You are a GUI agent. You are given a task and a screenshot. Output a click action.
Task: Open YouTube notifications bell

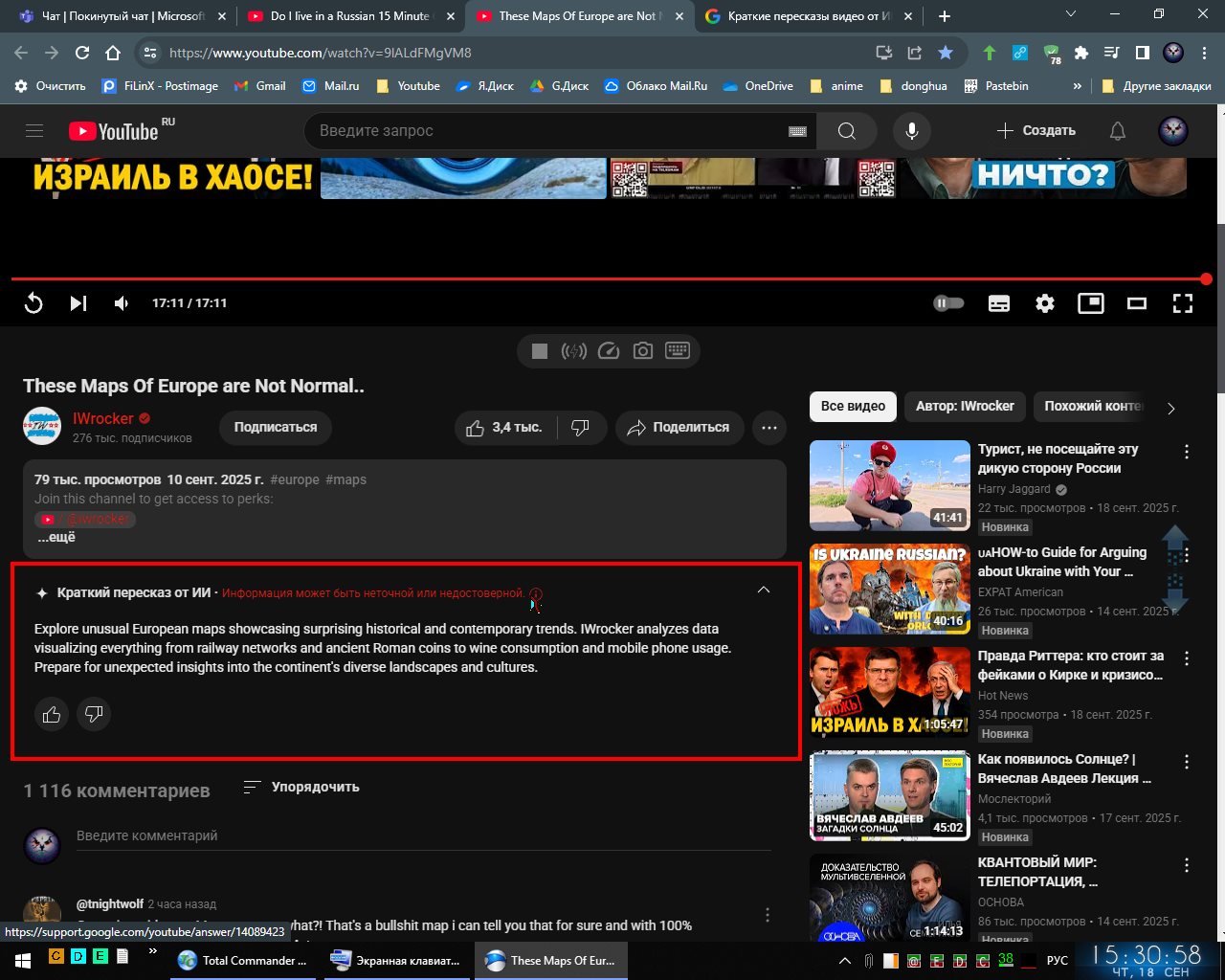1117,131
